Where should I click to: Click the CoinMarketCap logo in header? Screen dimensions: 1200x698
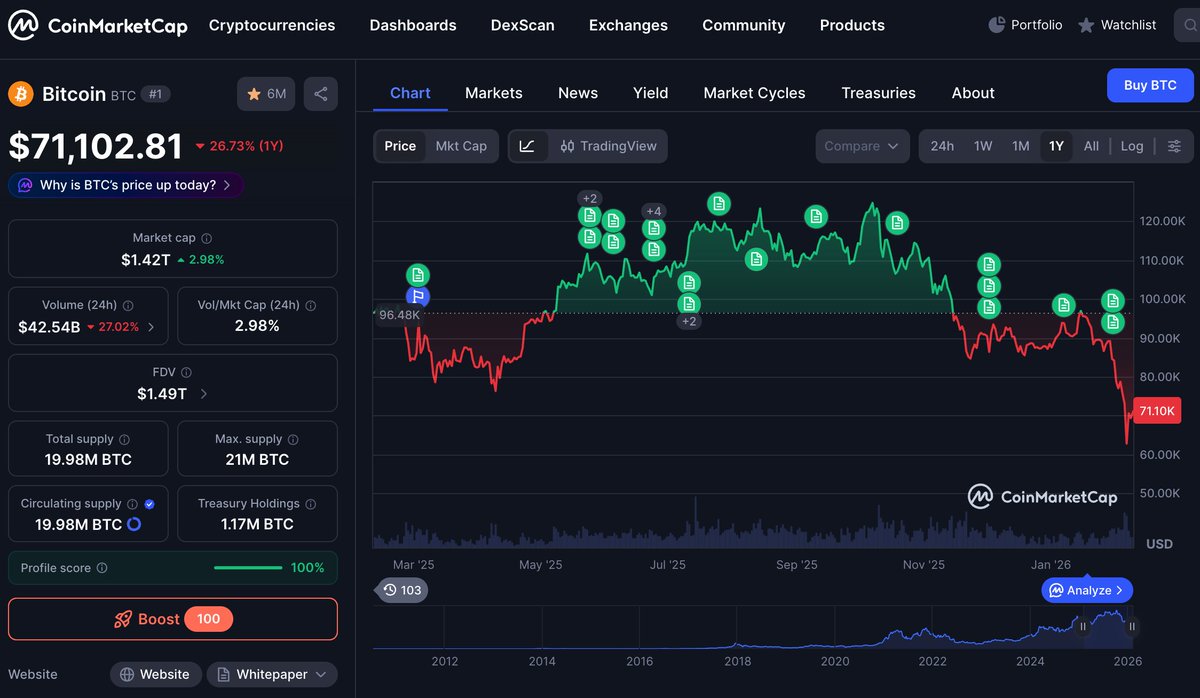click(98, 26)
